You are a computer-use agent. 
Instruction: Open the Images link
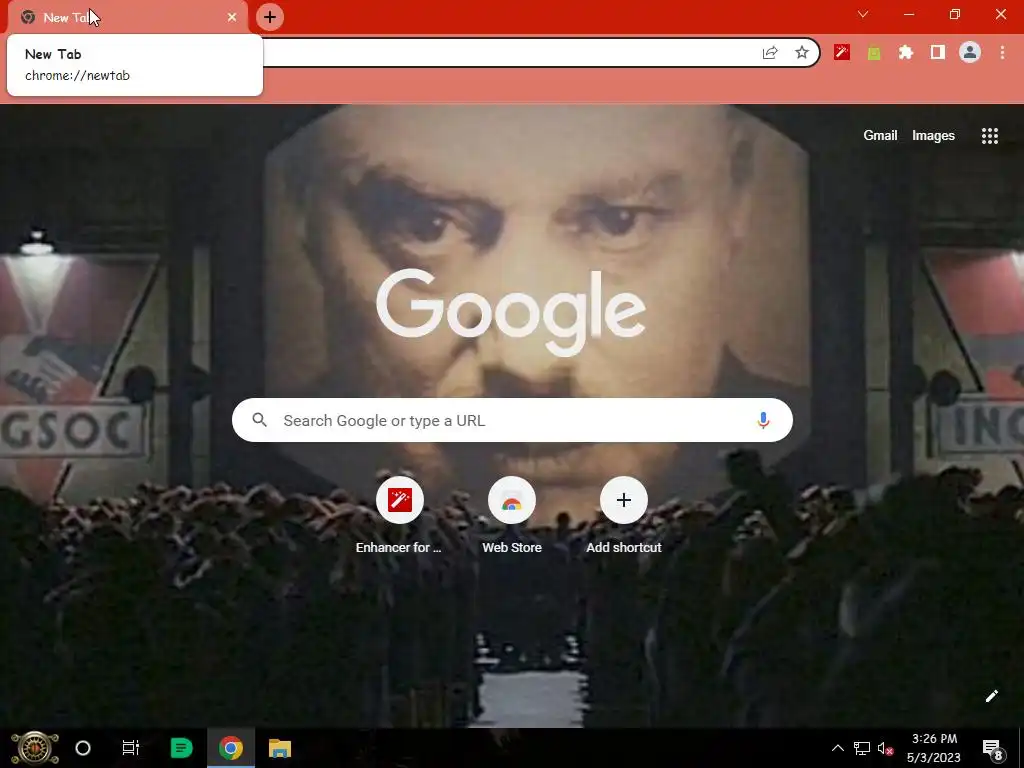point(933,135)
